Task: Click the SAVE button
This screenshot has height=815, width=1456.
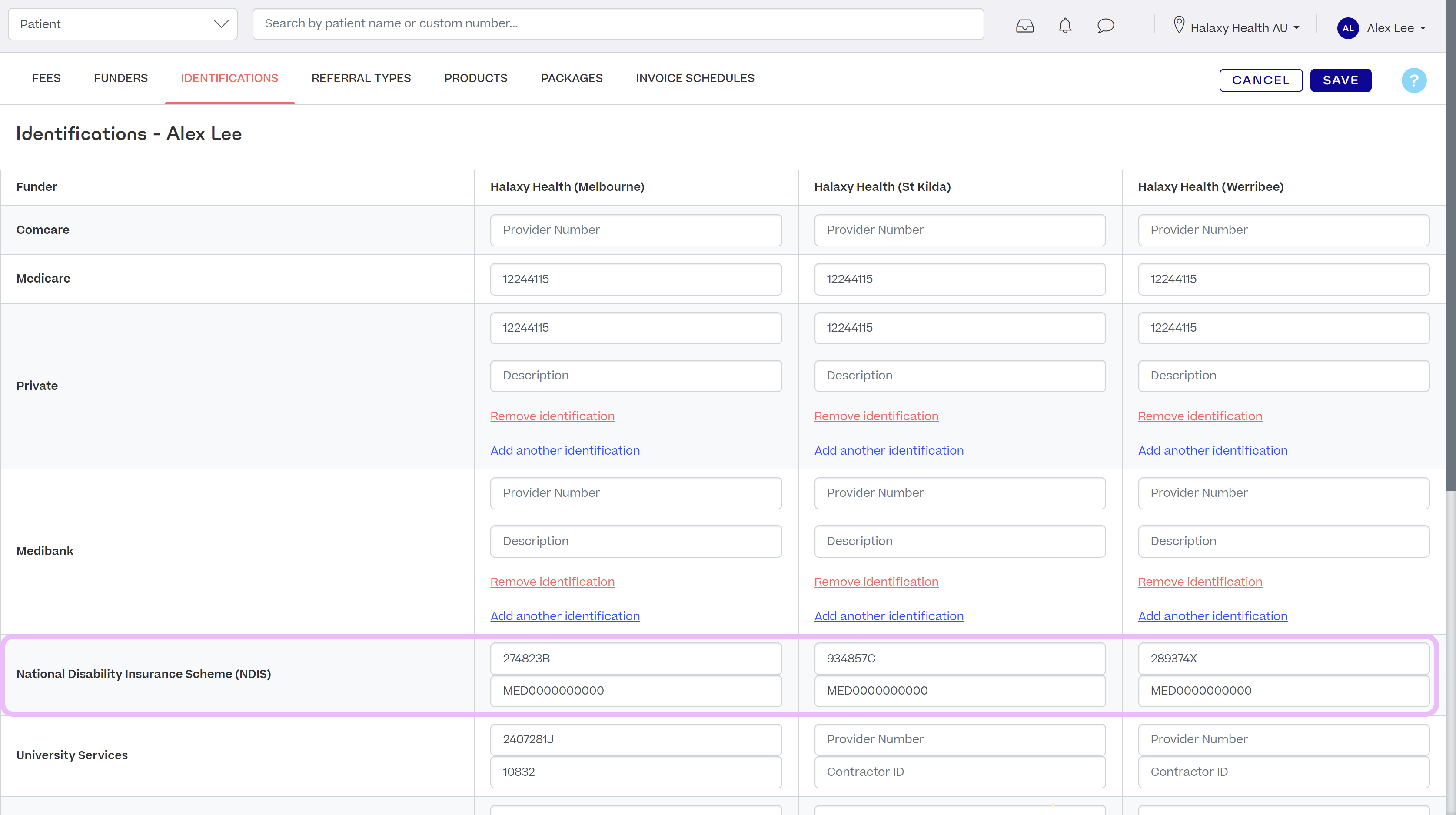Action: 1341,80
